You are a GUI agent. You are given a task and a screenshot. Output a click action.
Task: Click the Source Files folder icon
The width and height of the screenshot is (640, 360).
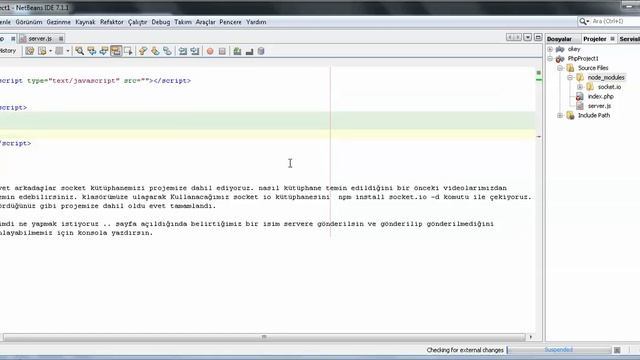pos(570,68)
